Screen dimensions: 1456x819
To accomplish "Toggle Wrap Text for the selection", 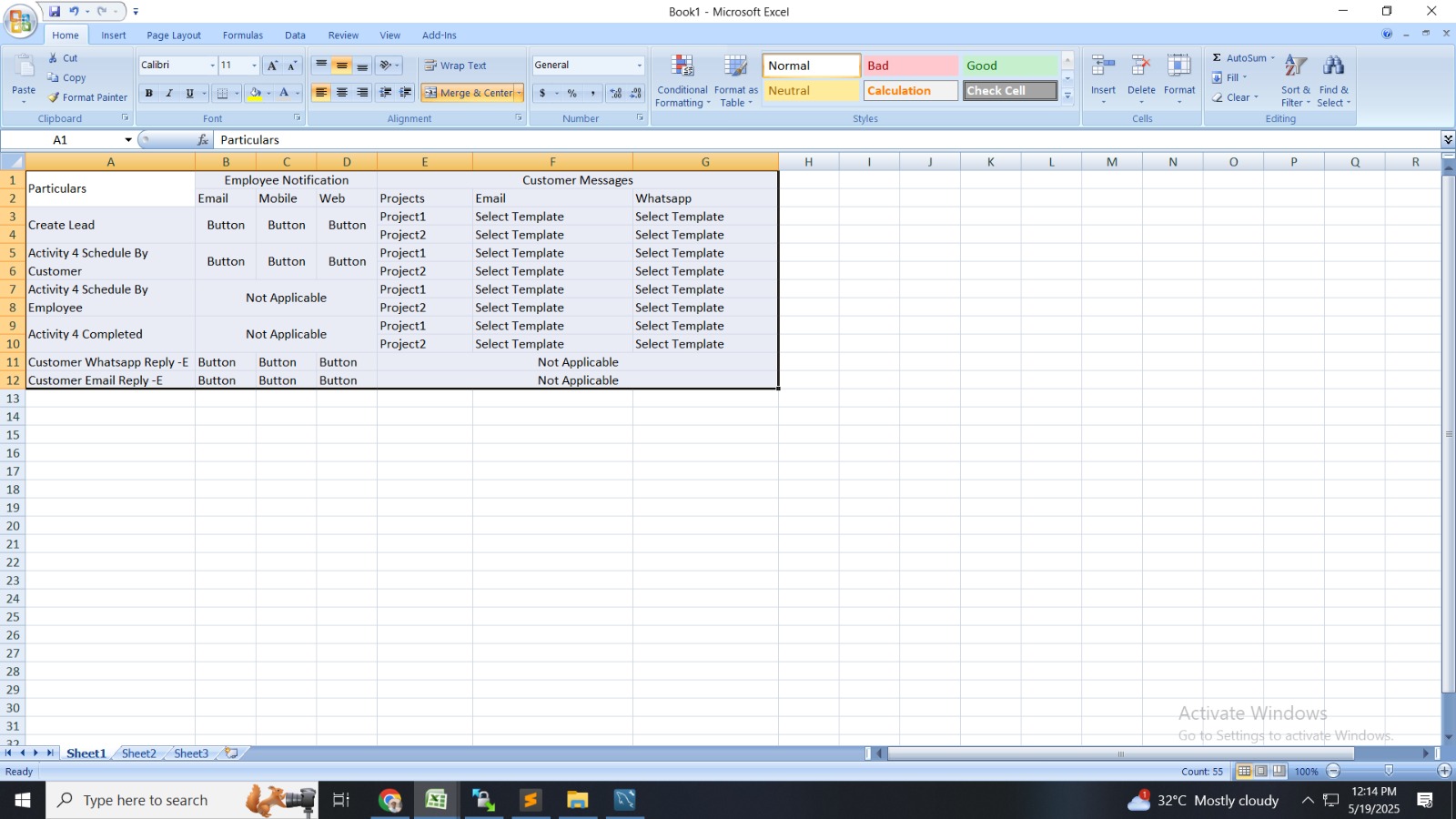I will click(x=455, y=66).
